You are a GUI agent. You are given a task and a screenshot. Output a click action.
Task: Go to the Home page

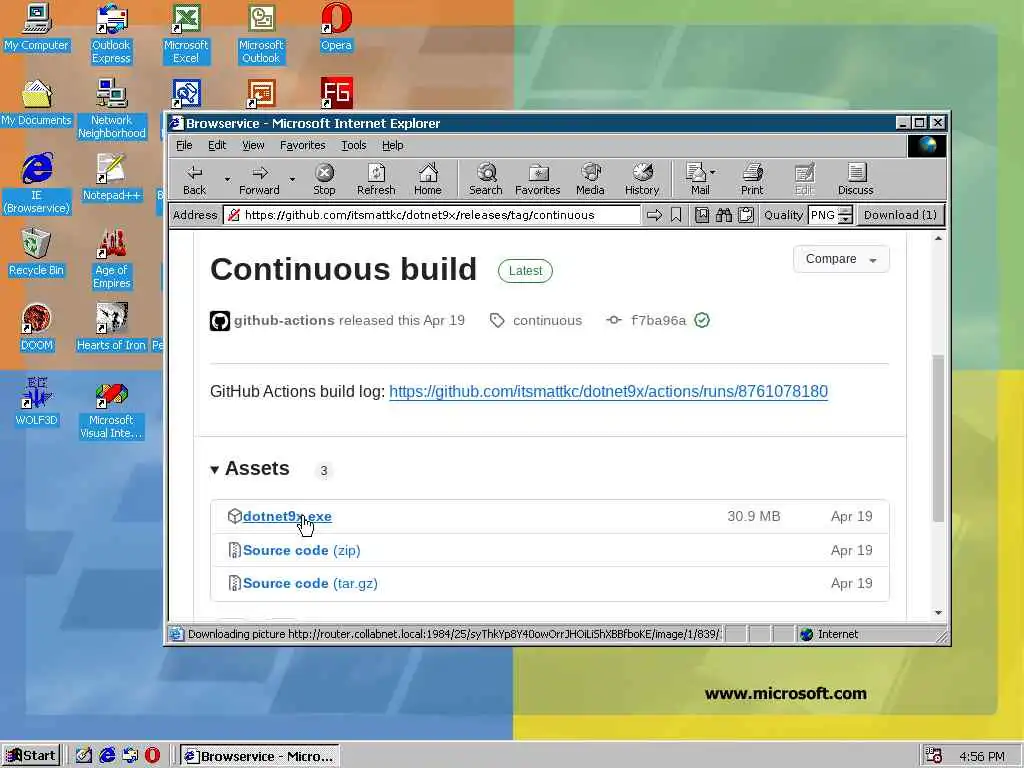click(428, 180)
